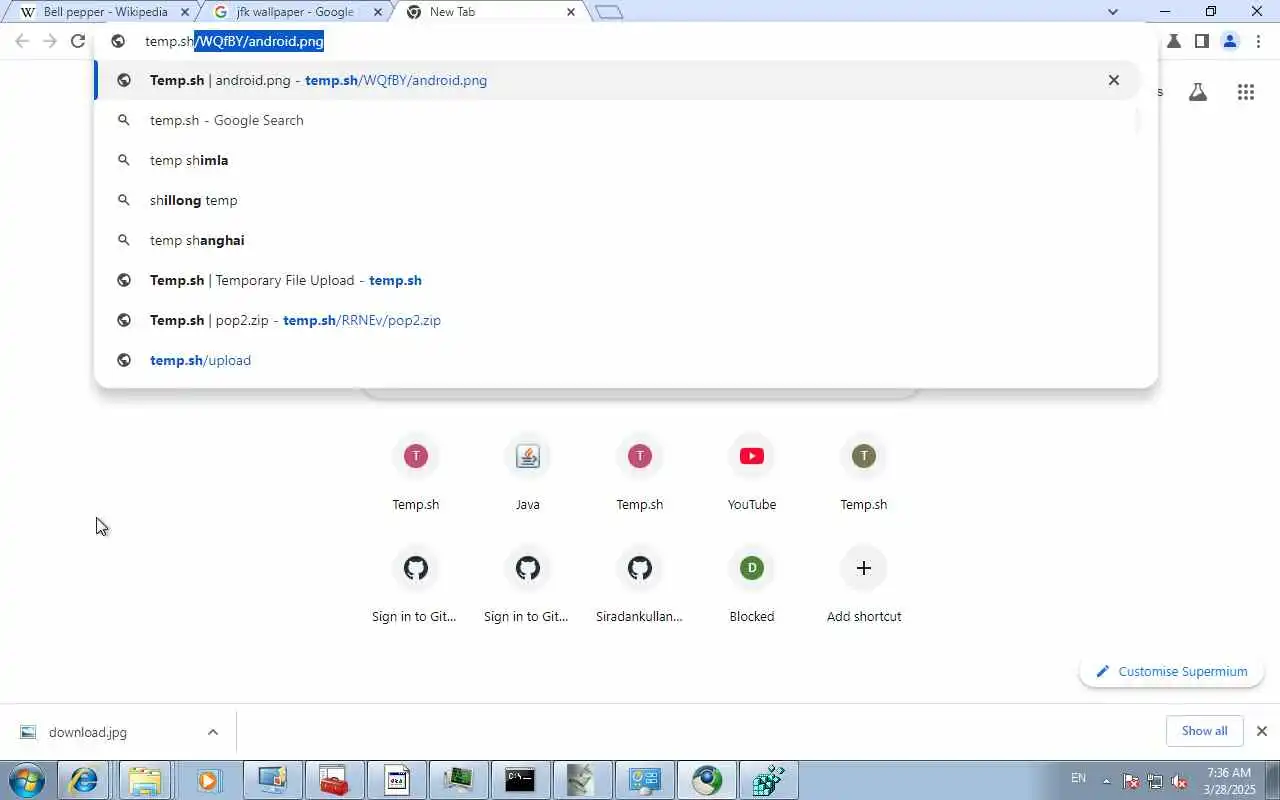
Task: Open Internet Explorer from taskbar
Action: pos(83,780)
